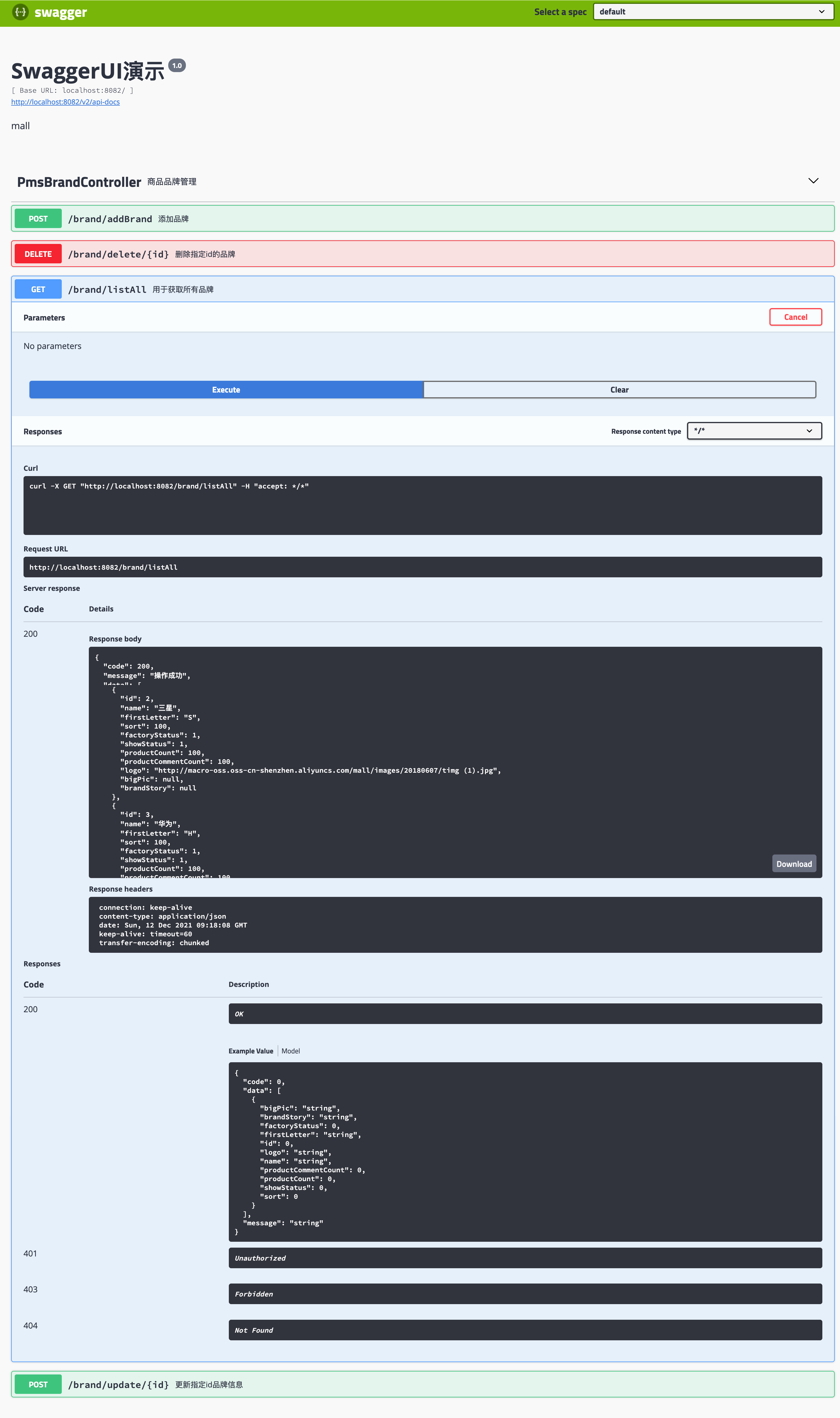
Task: Click the Execute button
Action: pos(226,390)
